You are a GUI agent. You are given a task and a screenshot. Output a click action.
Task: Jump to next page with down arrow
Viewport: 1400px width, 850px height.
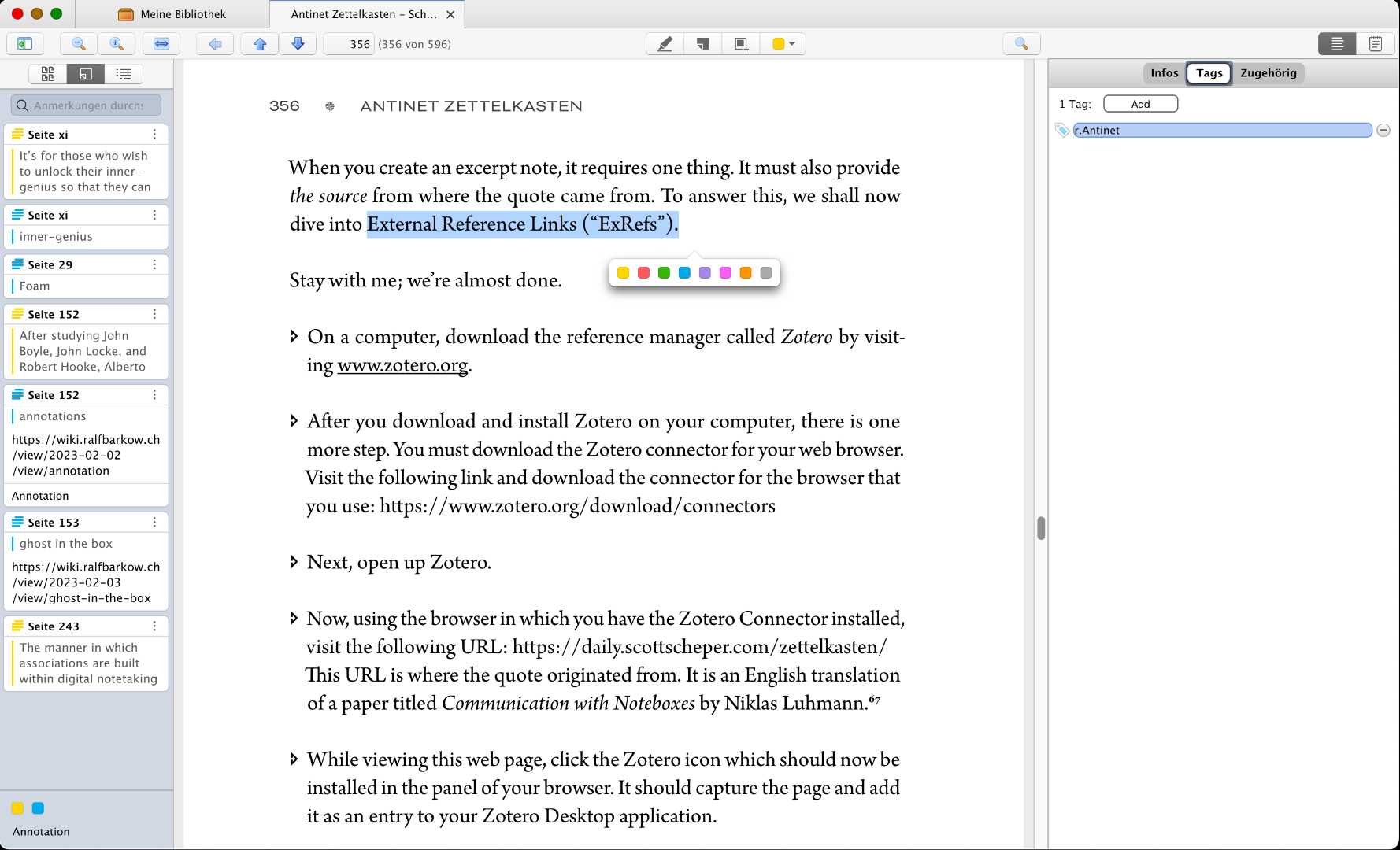coord(298,44)
